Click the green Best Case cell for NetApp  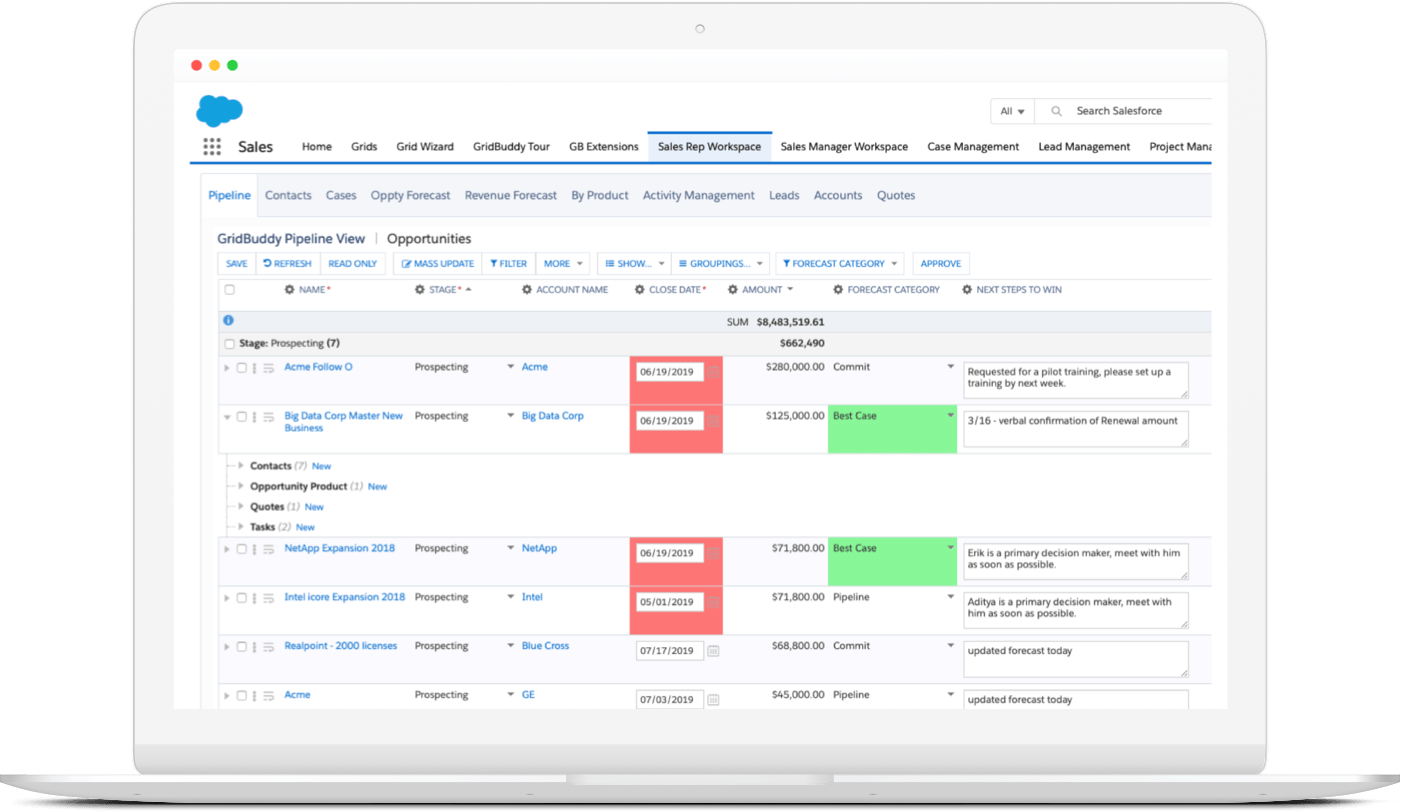pos(892,561)
